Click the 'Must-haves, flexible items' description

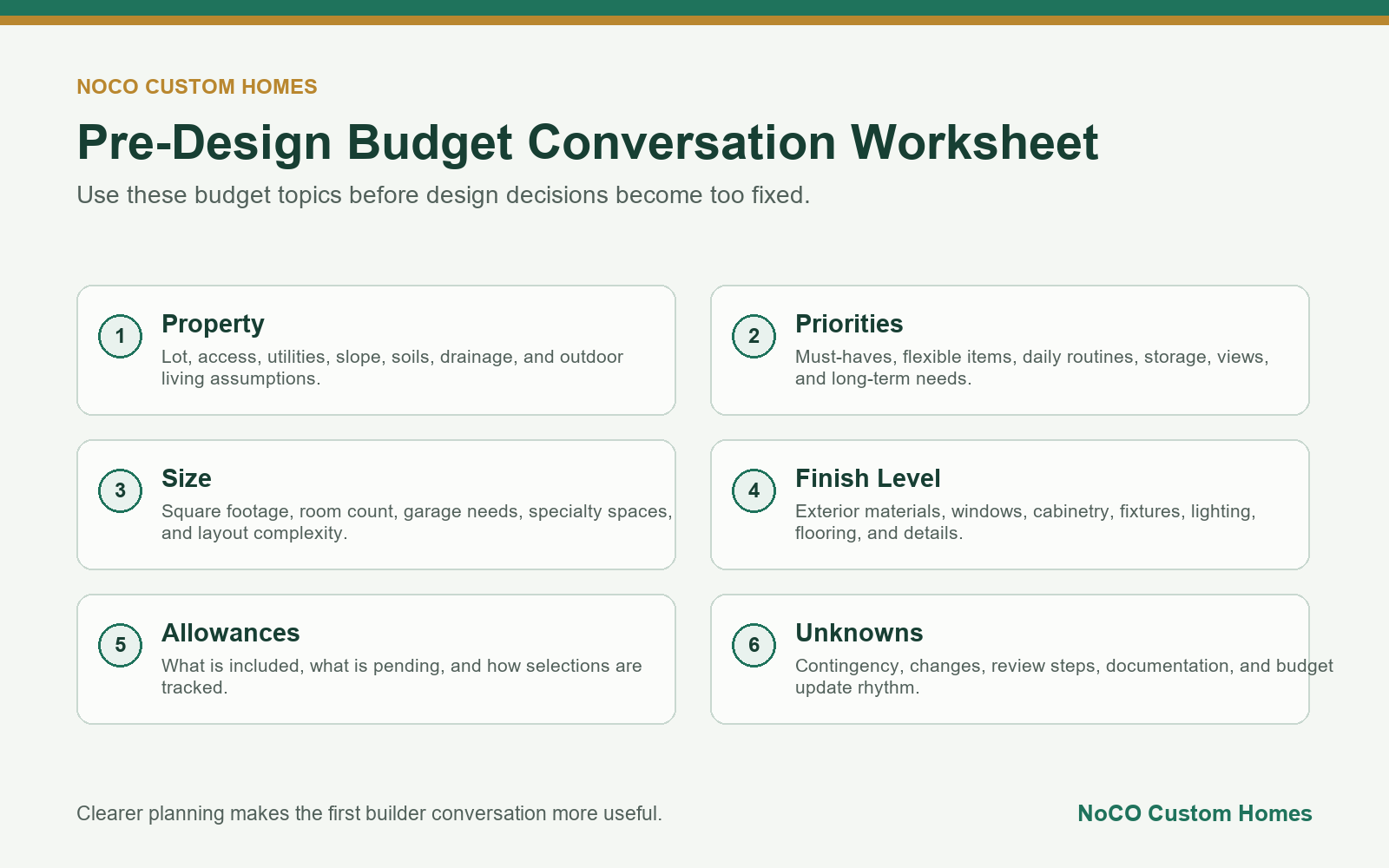pos(1032,368)
